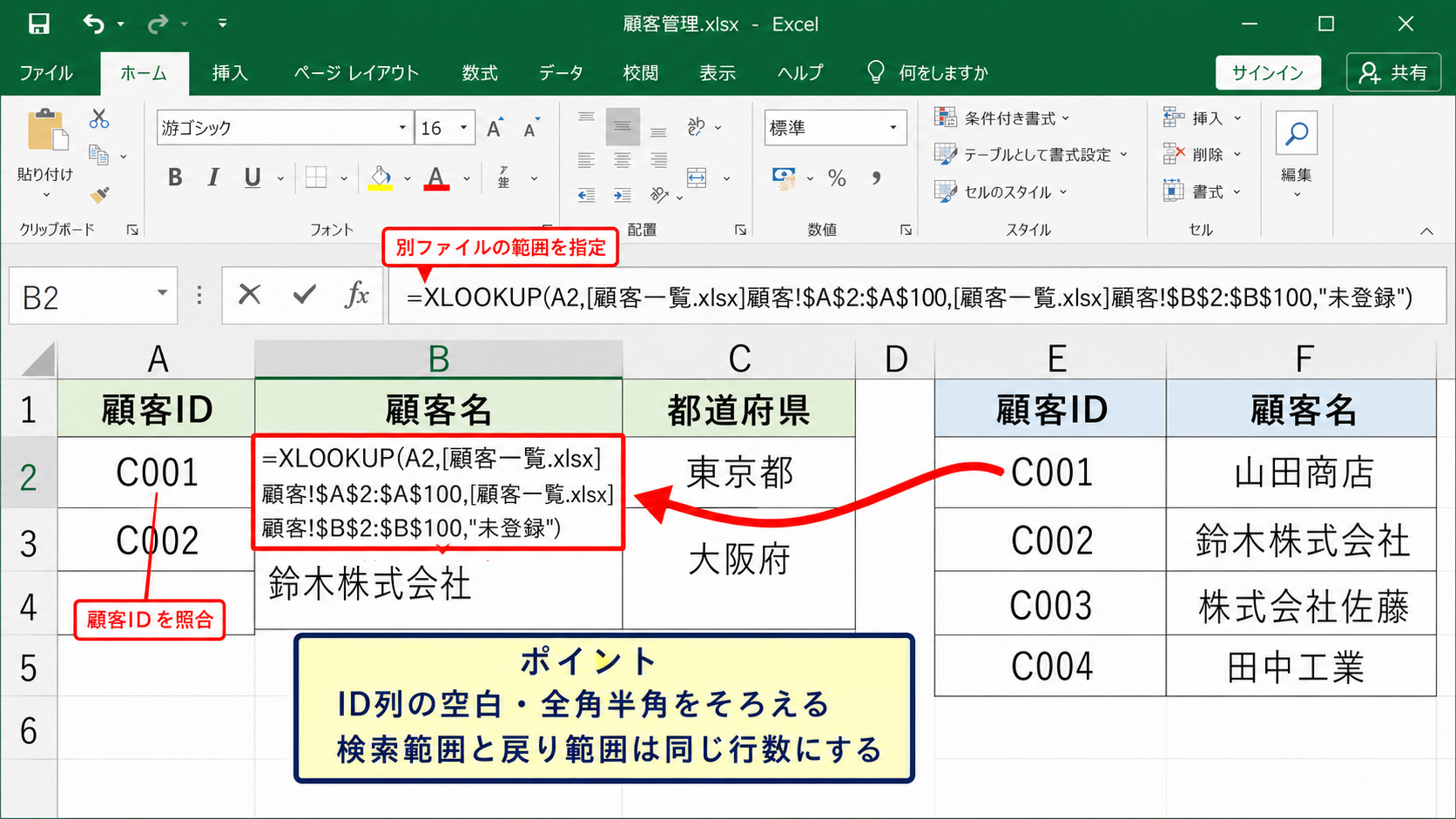This screenshot has width=1456, height=819.
Task: Click 何をしますか tell-me search box
Action: click(929, 73)
